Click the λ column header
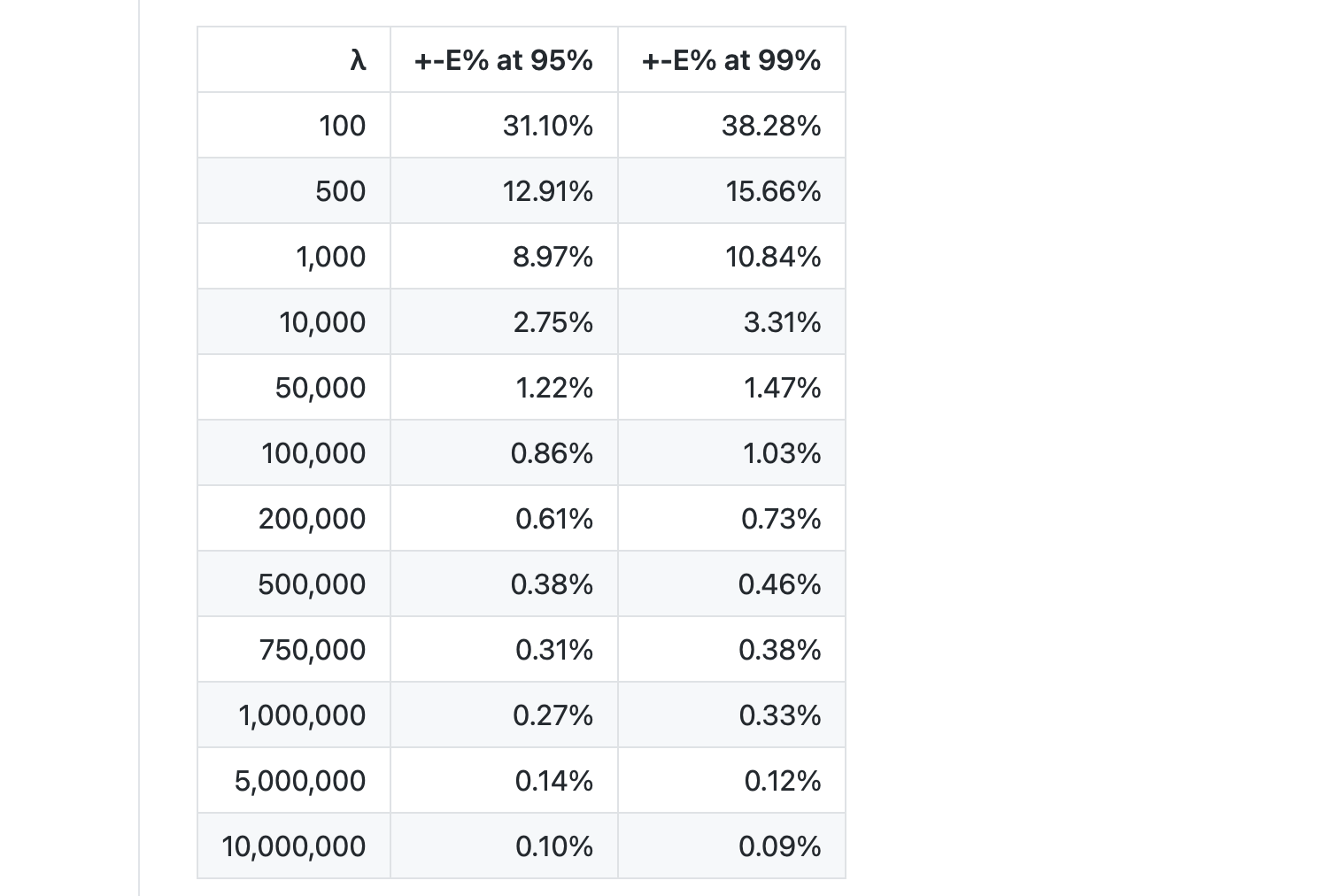This screenshot has width=1337, height=896. click(x=357, y=60)
